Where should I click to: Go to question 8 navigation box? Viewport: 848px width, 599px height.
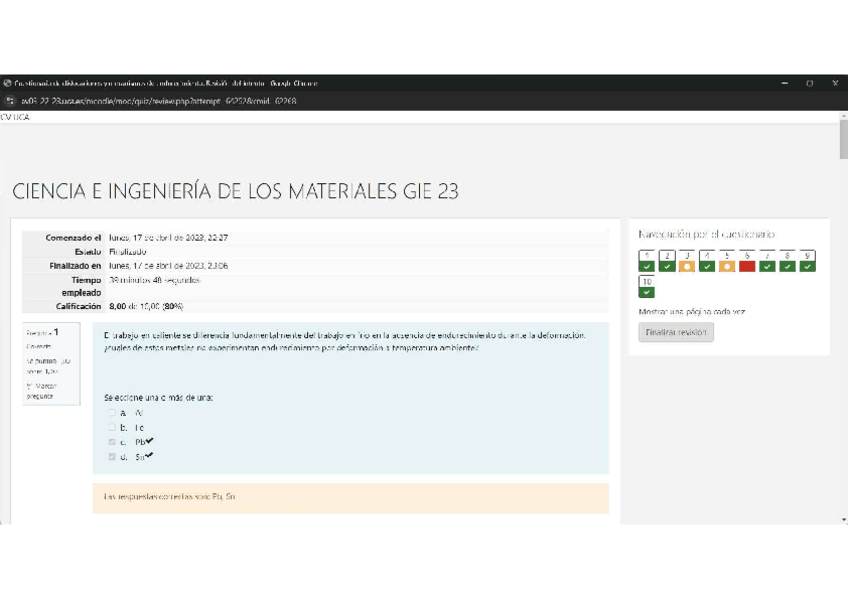[x=787, y=262]
